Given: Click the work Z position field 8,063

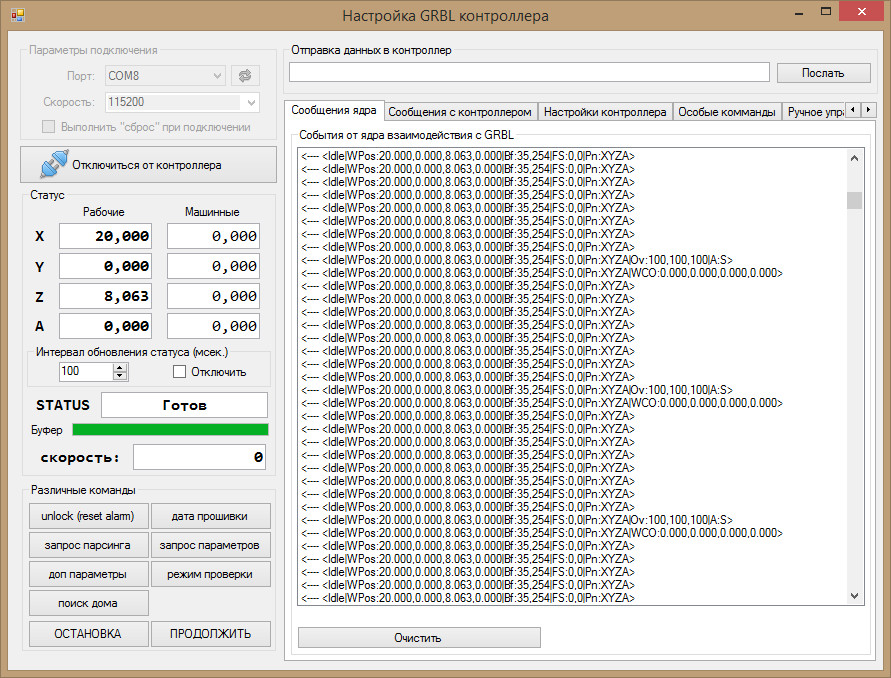Looking at the screenshot, I should [105, 296].
